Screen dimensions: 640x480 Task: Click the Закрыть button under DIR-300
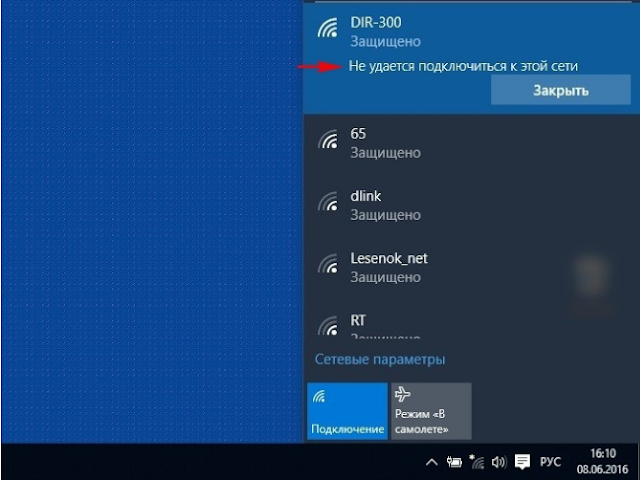pos(560,90)
